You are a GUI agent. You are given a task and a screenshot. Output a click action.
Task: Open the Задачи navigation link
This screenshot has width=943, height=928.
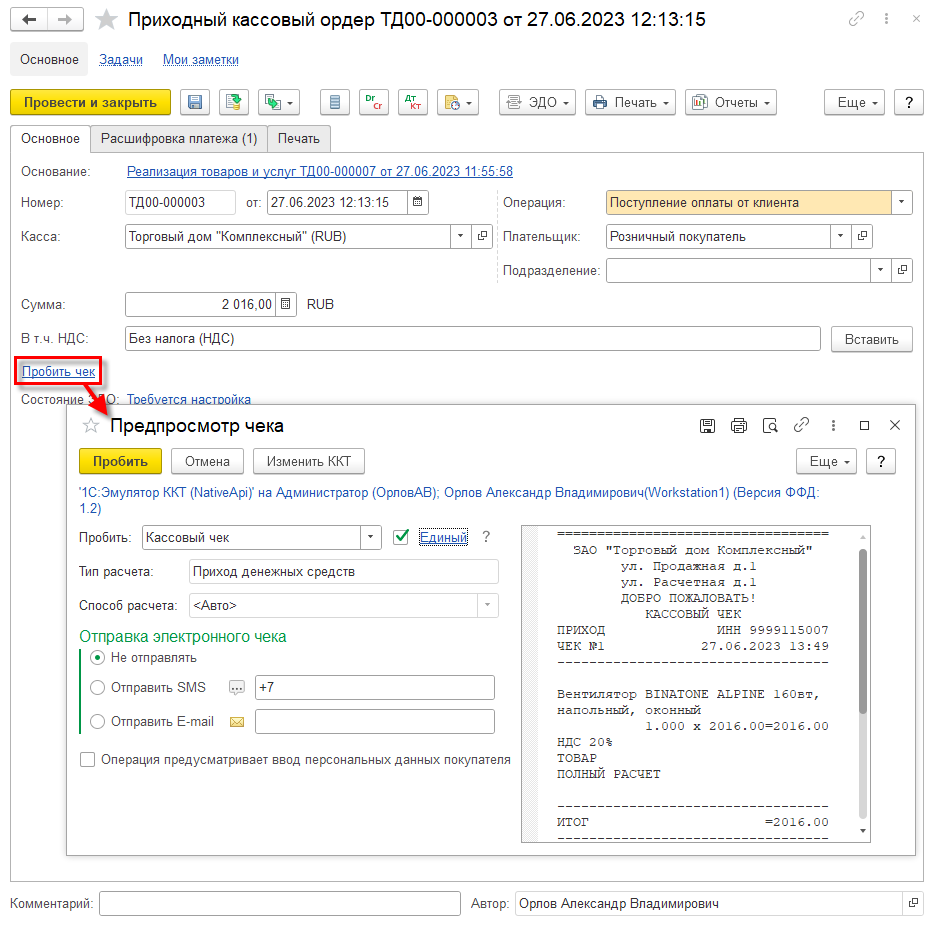click(x=121, y=60)
